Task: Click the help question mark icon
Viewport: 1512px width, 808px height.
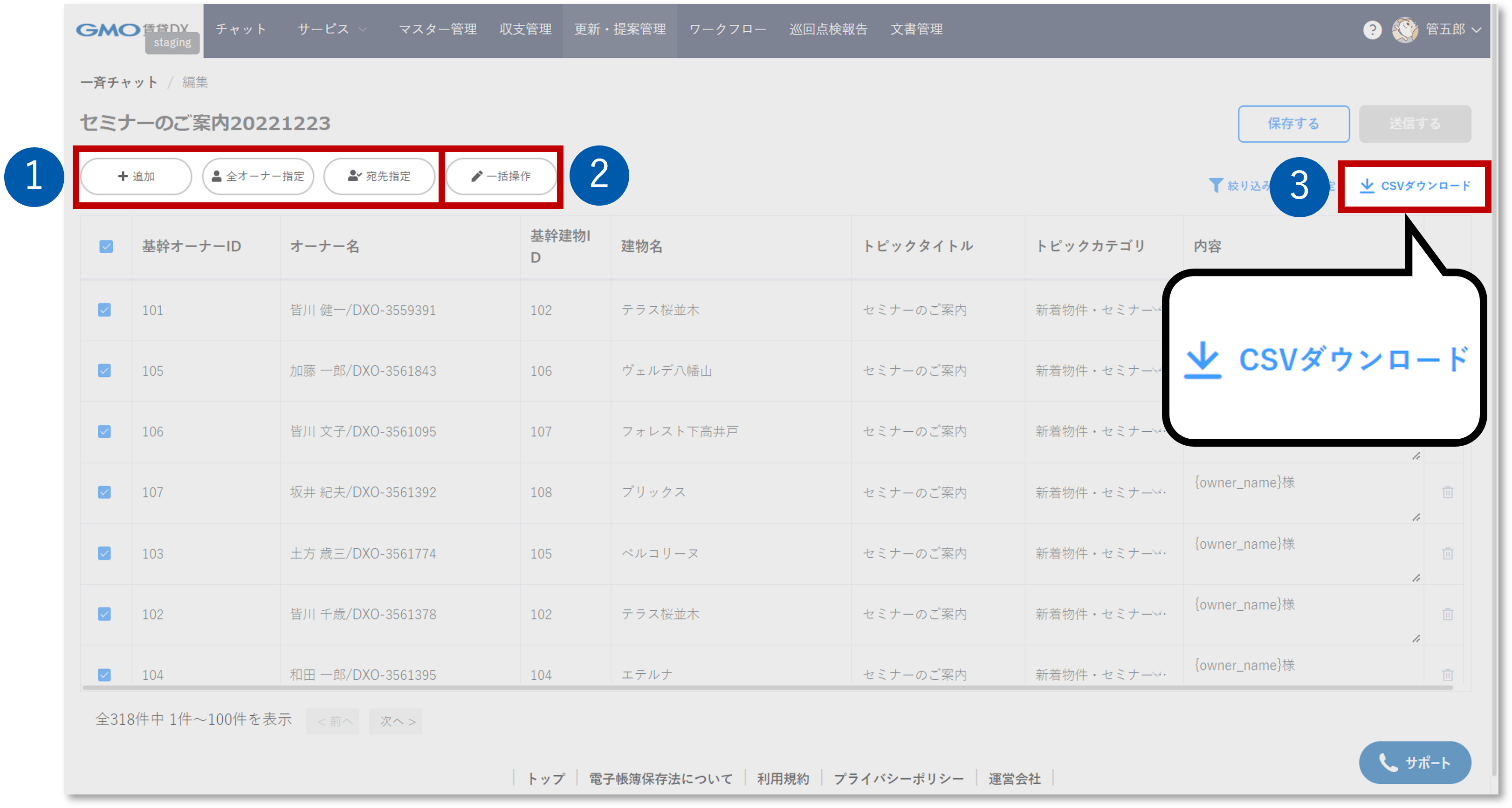Action: 1372,30
